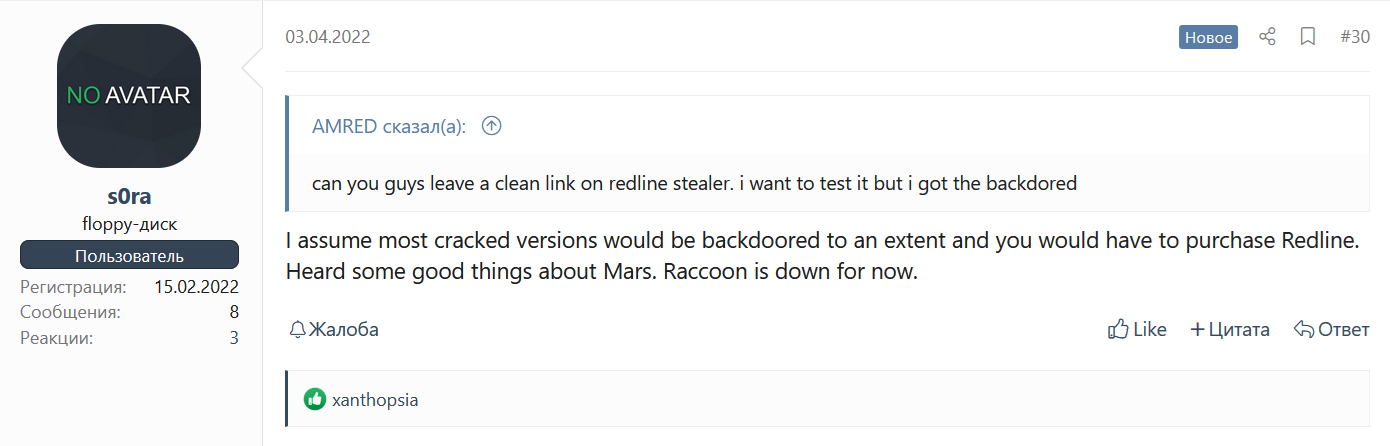Image resolution: width=1390 pixels, height=446 pixels.
Task: Open the post number #30 link
Action: (x=1355, y=37)
